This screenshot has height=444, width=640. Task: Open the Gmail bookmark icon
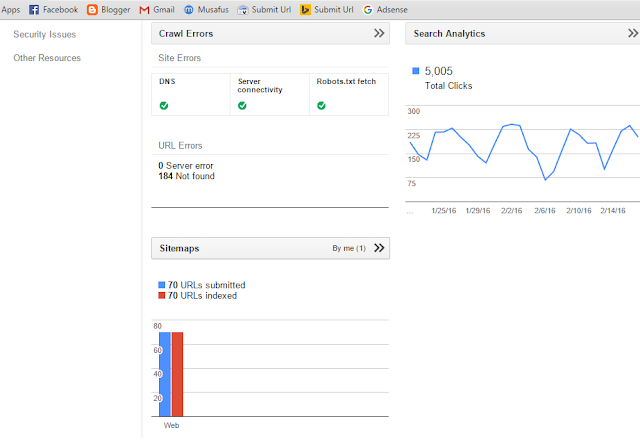[x=144, y=9]
